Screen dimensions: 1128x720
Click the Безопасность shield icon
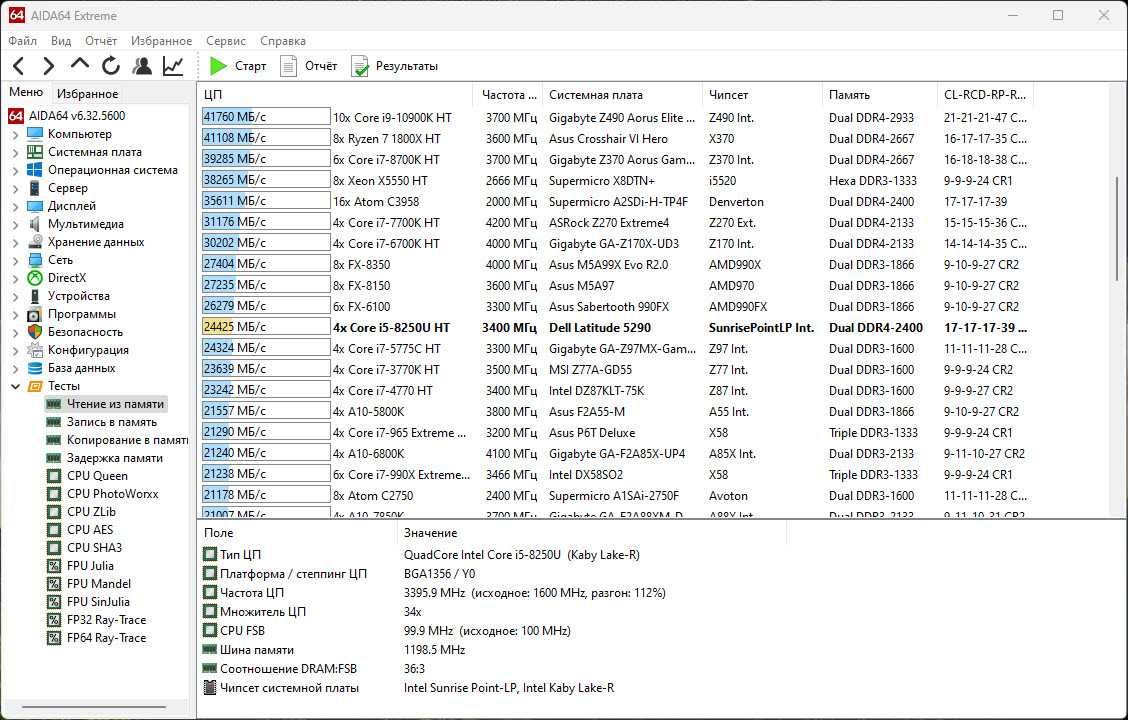click(x=35, y=332)
